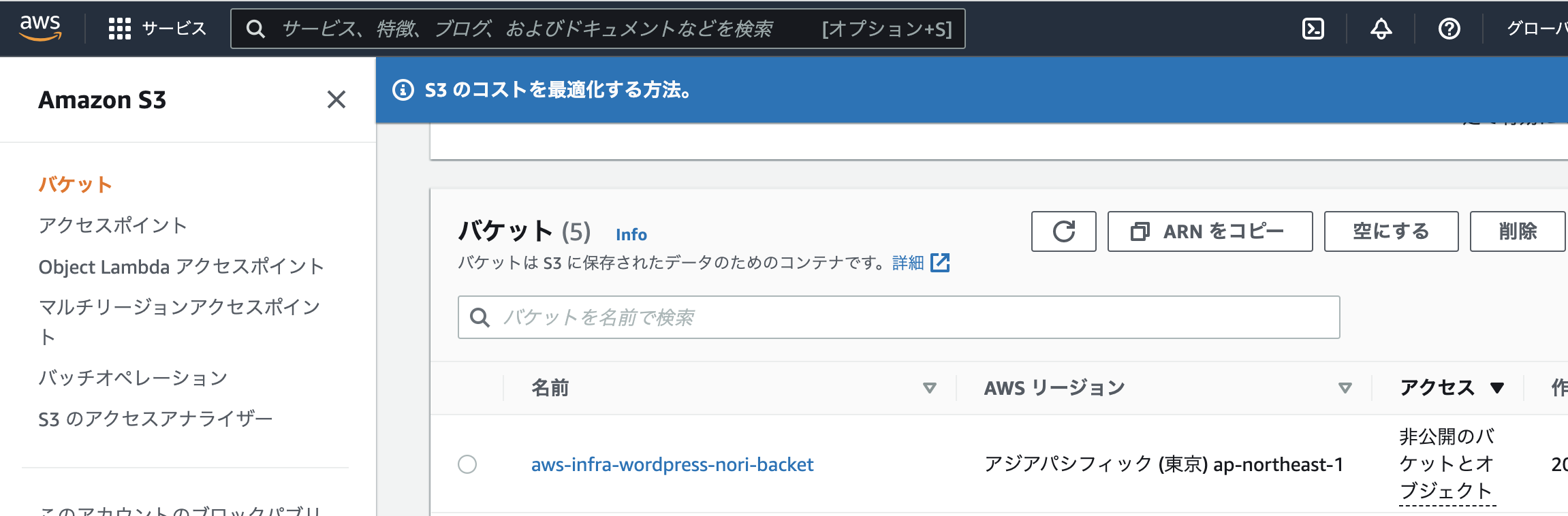Sort by 名前 column arrow

tap(929, 388)
